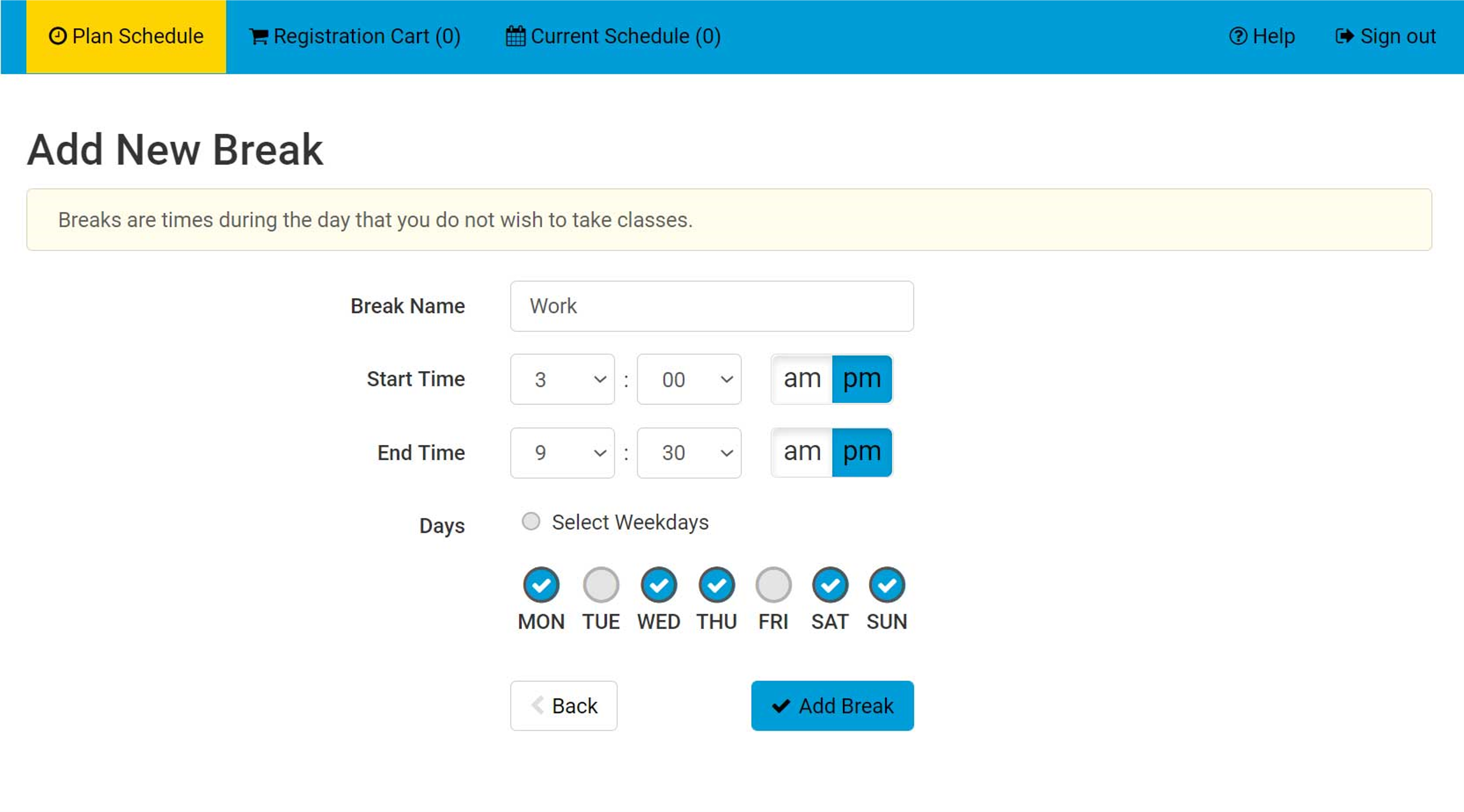
Task: Click the Break Name text field
Action: (x=712, y=306)
